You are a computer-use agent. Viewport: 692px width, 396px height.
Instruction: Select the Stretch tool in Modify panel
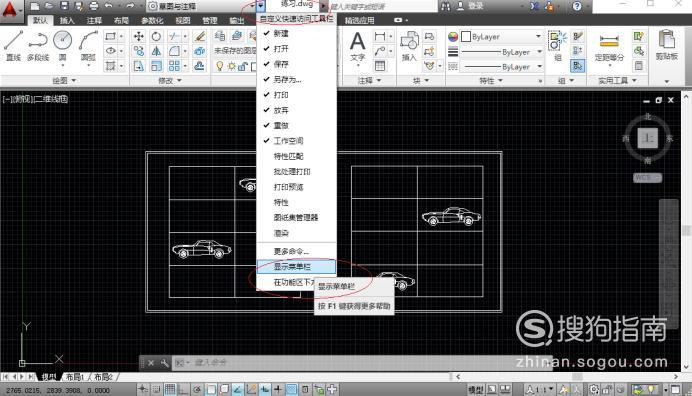point(139,66)
